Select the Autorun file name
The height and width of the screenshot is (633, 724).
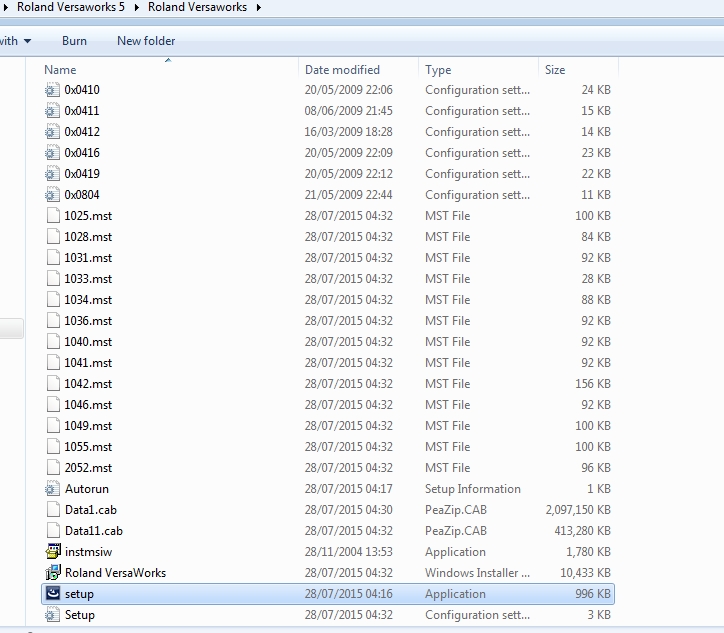pyautogui.click(x=87, y=489)
